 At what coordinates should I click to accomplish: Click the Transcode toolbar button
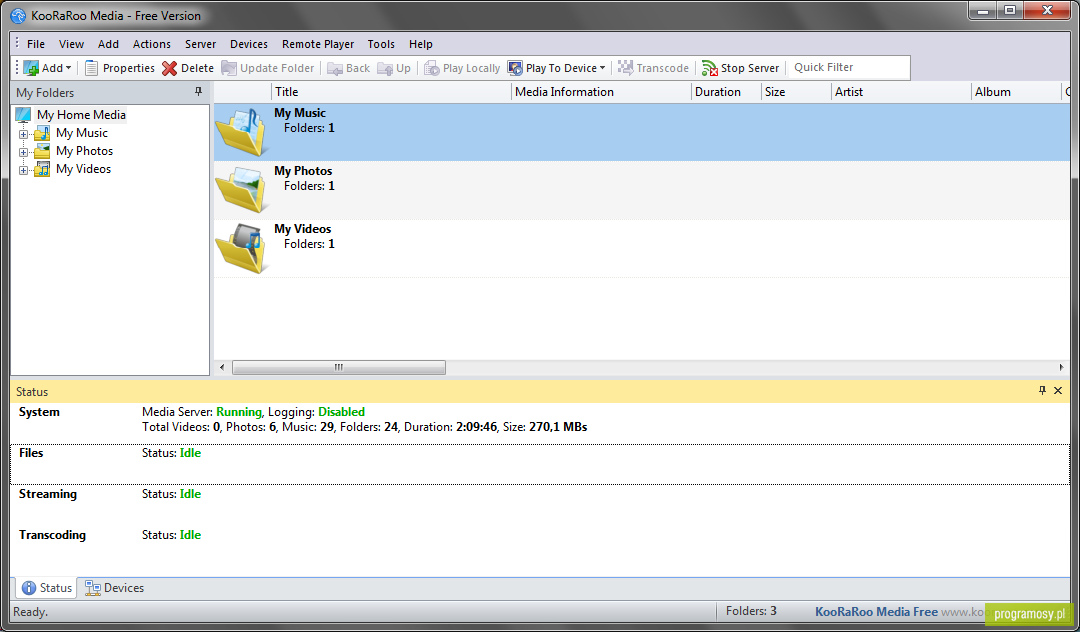coord(653,68)
